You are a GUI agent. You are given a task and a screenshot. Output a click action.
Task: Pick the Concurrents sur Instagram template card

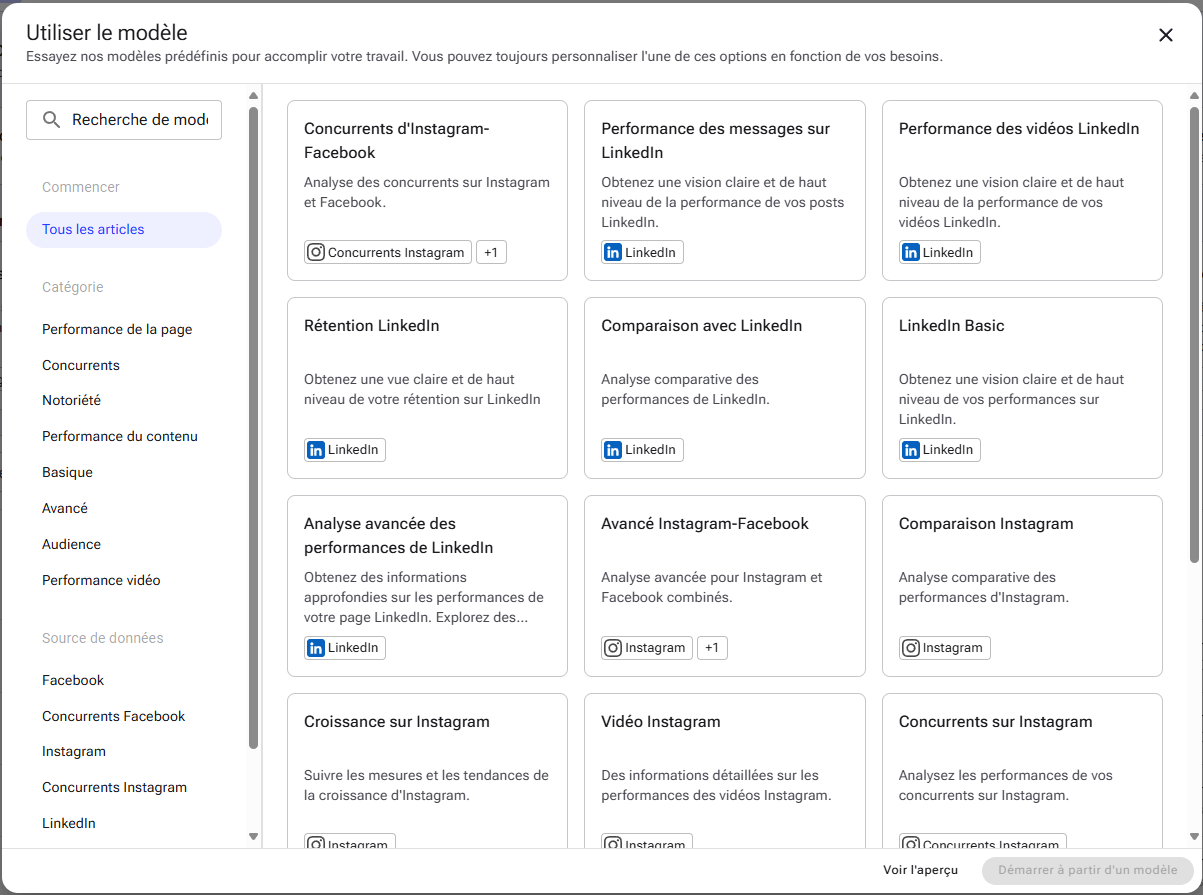[1022, 770]
